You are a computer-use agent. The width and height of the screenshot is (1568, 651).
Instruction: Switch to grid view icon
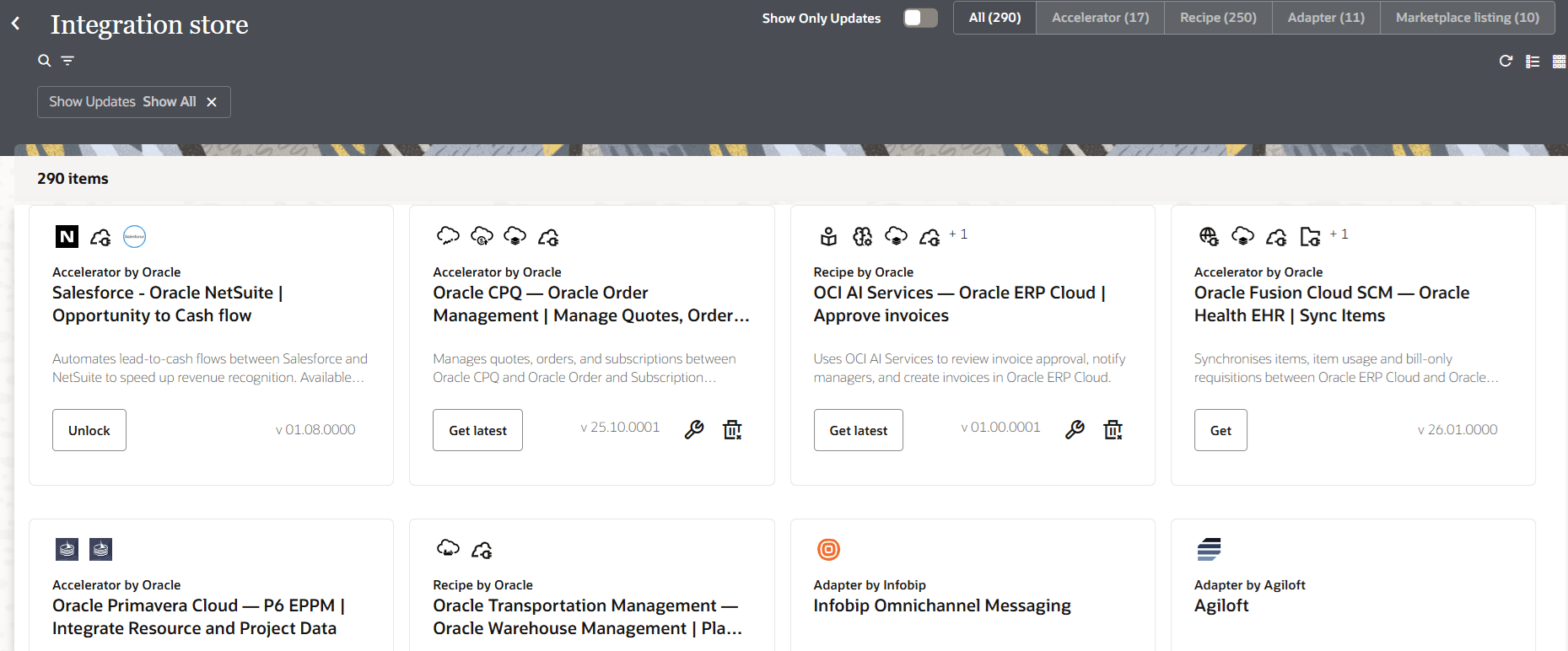point(1559,62)
